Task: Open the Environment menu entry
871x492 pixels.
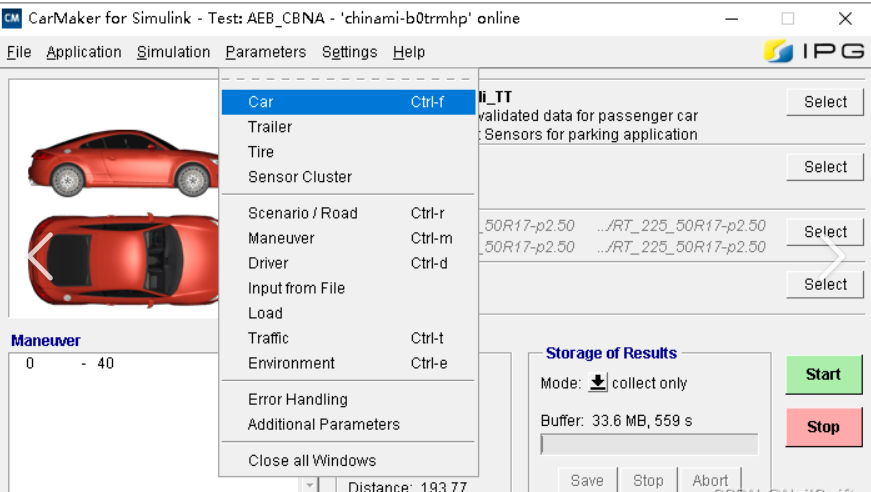Action: [x=348, y=363]
